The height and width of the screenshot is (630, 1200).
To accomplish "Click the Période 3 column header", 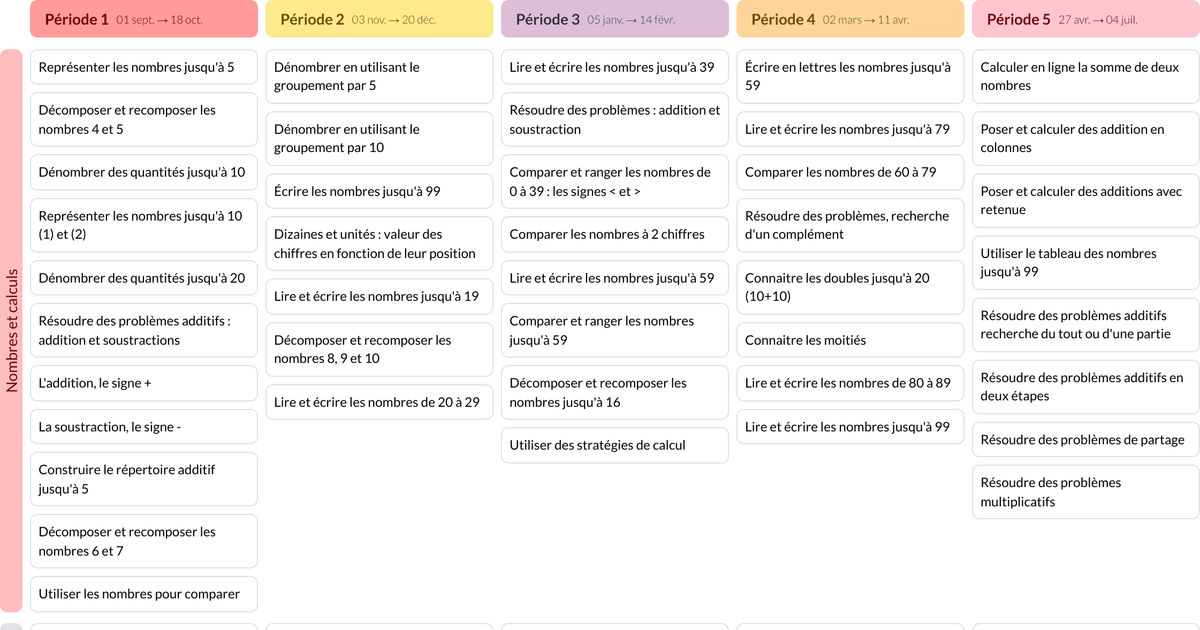I will (615, 19).
